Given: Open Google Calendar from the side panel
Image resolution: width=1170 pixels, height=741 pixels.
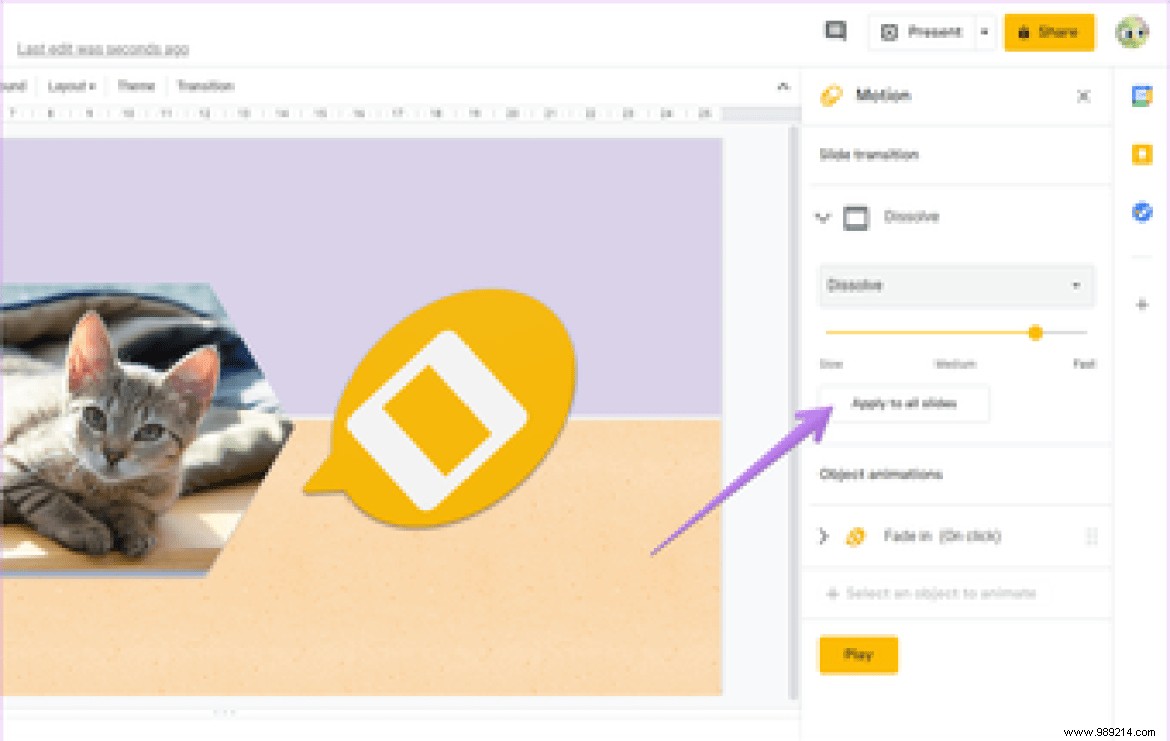Looking at the screenshot, I should coord(1142,95).
